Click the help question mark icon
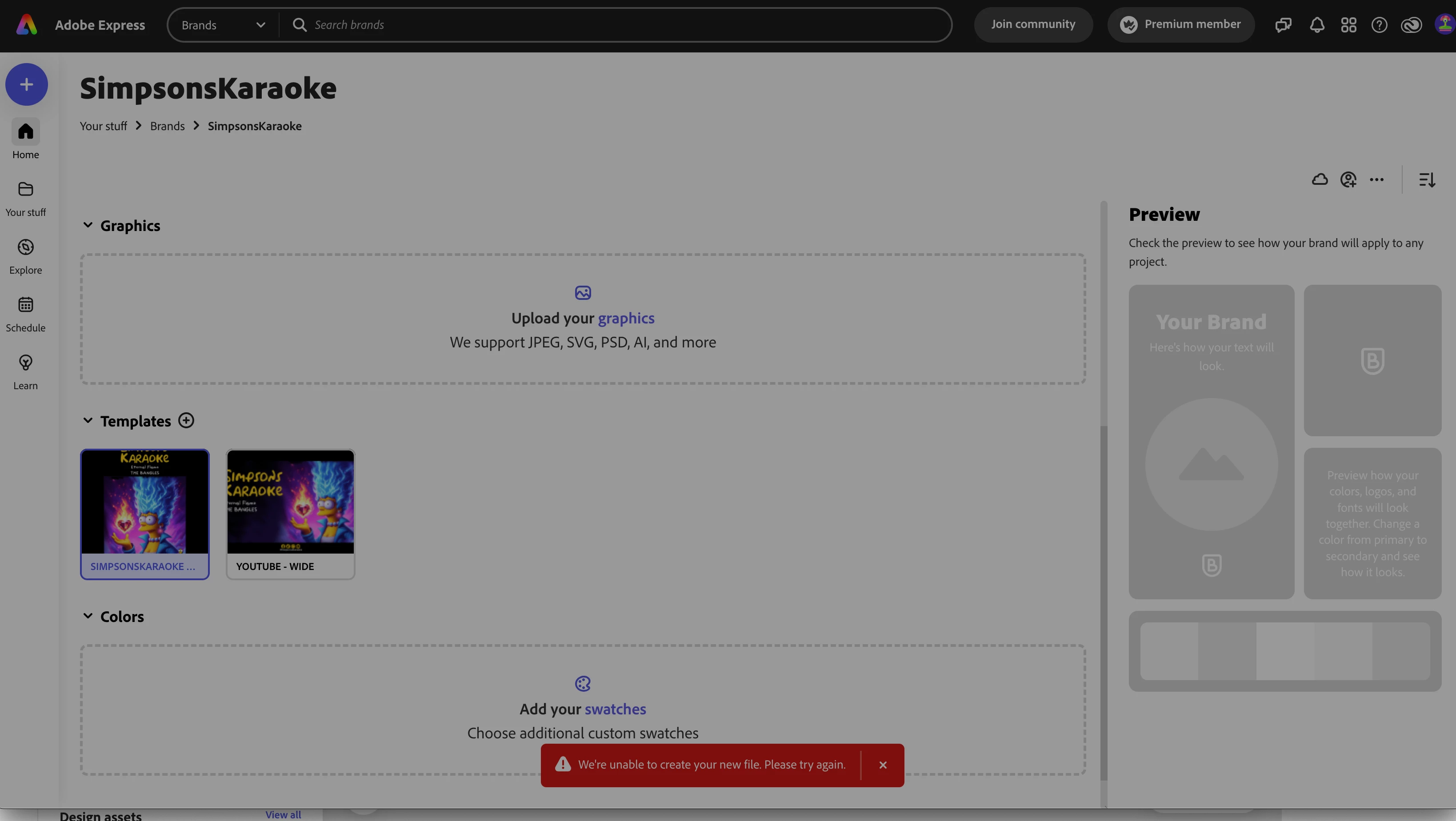The width and height of the screenshot is (1456, 821). 1379,25
